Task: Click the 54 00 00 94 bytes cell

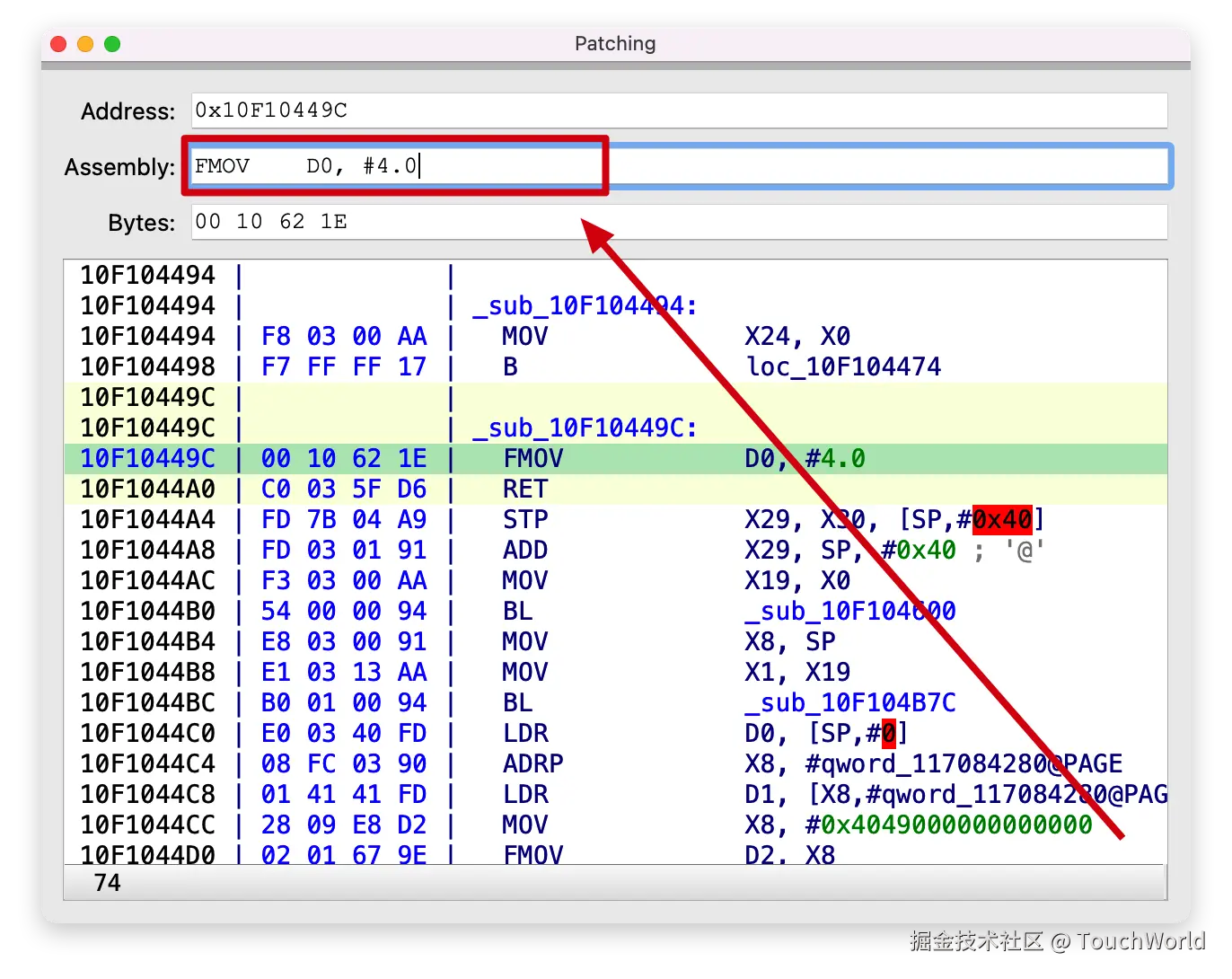Action: pyautogui.click(x=344, y=611)
